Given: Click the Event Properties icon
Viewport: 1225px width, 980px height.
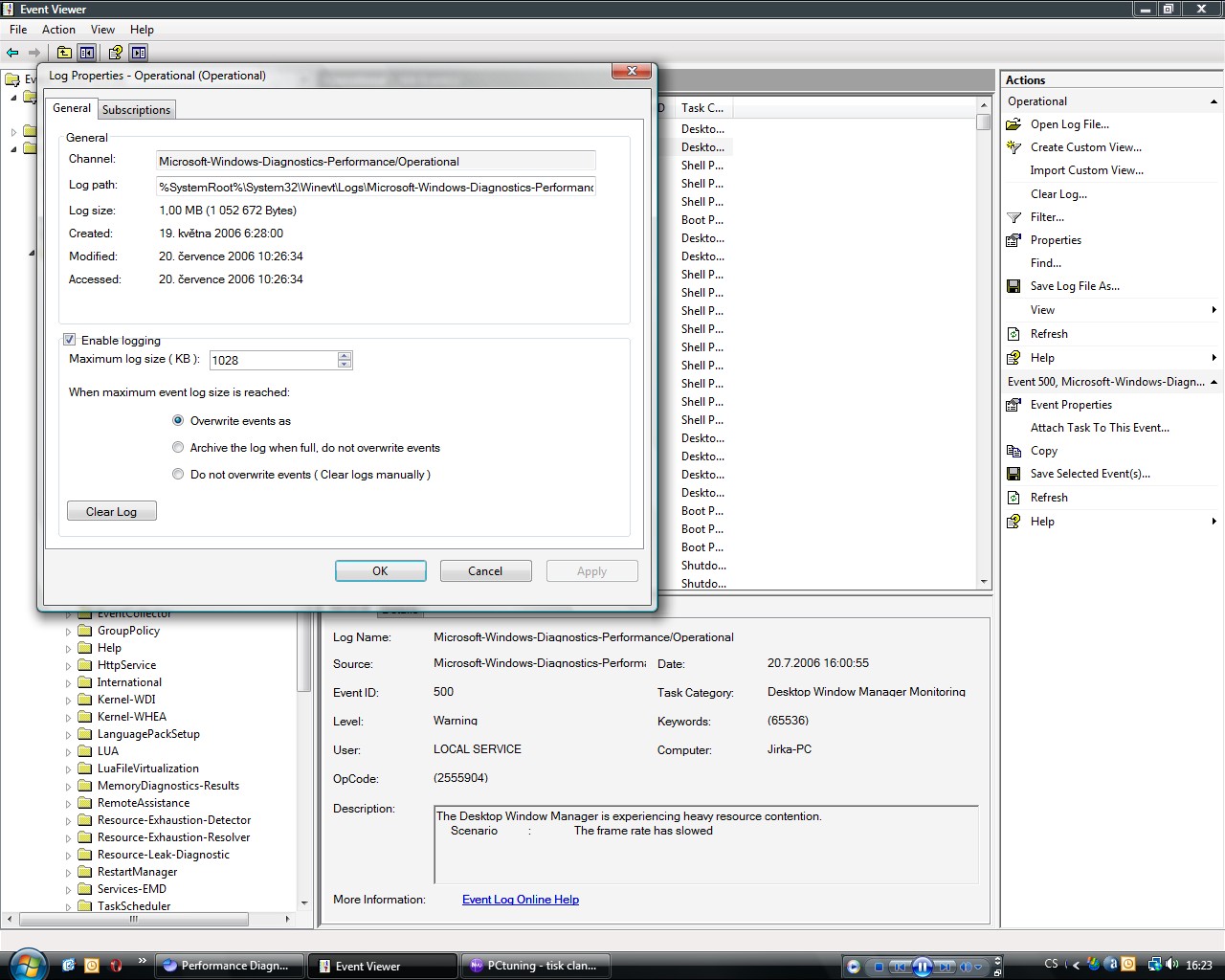Looking at the screenshot, I should click(x=1014, y=405).
